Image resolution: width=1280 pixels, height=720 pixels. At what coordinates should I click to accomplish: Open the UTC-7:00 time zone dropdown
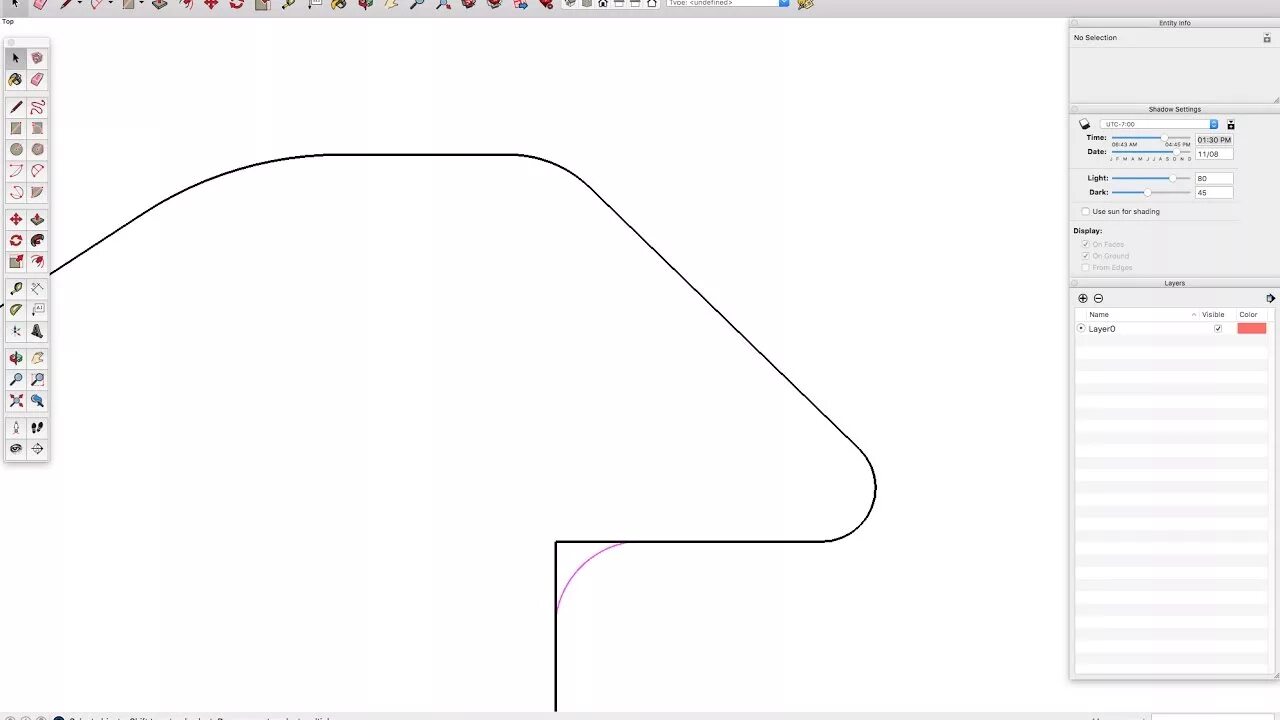click(x=1159, y=124)
